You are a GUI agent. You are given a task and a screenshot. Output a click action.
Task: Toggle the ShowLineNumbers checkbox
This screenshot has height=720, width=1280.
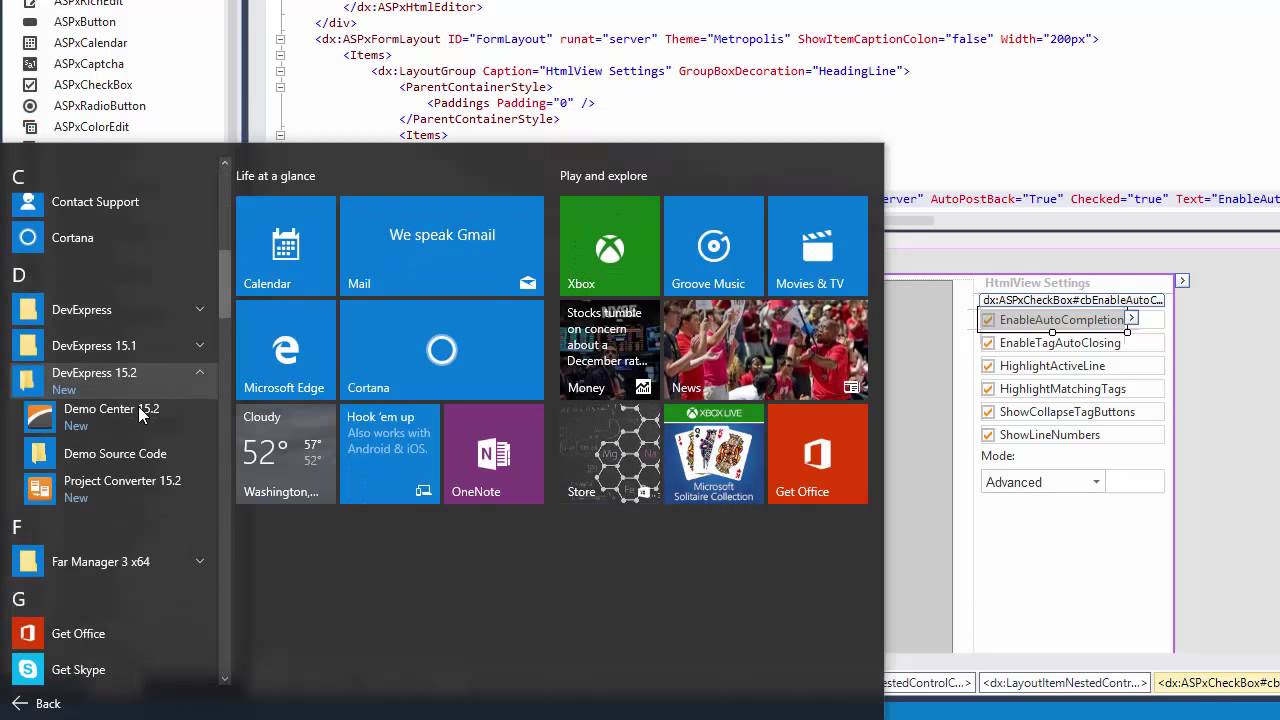point(988,435)
